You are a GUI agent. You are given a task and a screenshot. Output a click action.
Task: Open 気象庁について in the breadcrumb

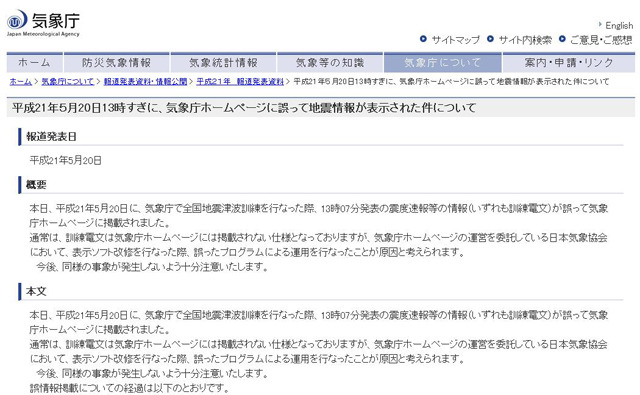coord(68,82)
